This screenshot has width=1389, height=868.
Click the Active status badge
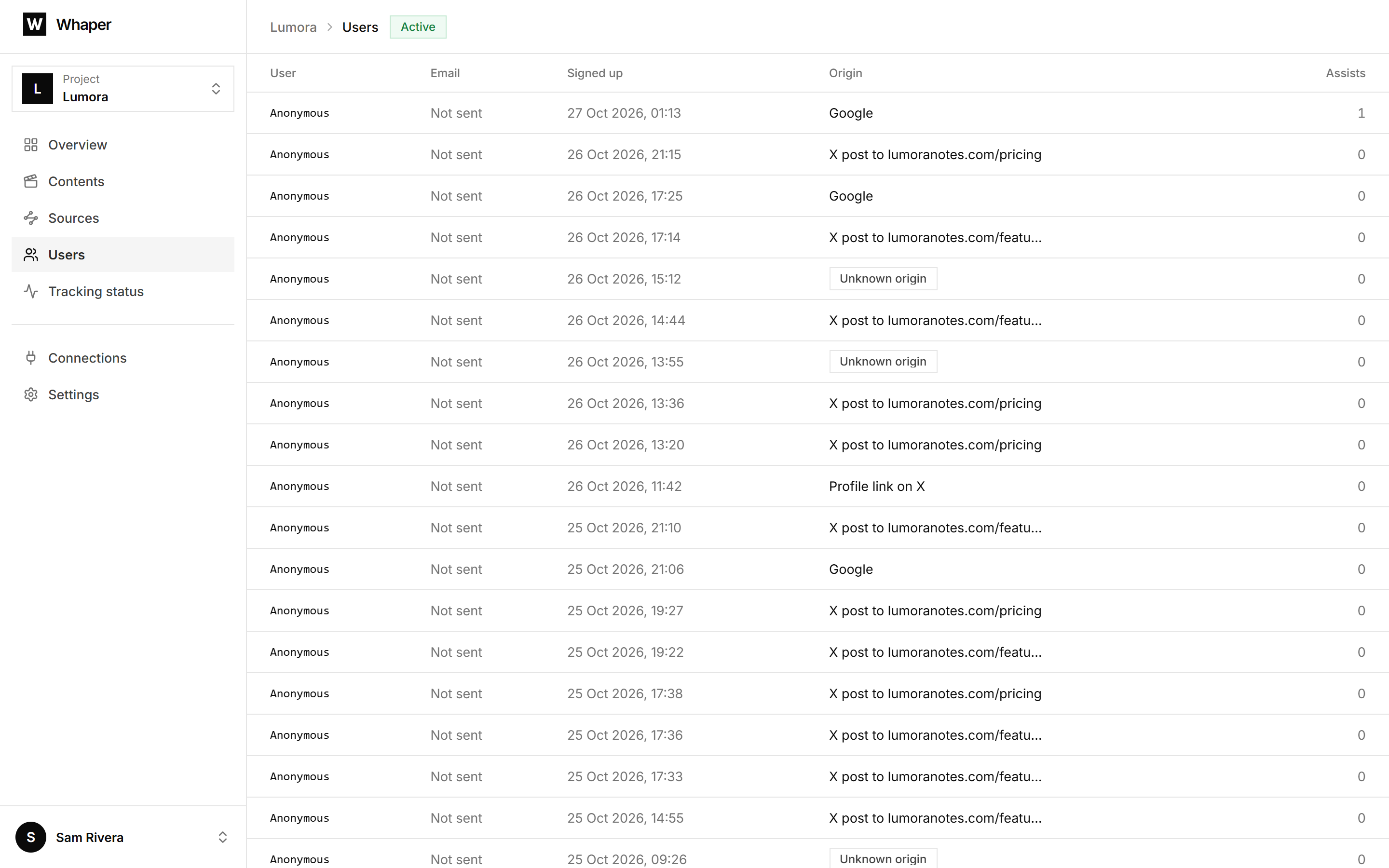(x=418, y=27)
